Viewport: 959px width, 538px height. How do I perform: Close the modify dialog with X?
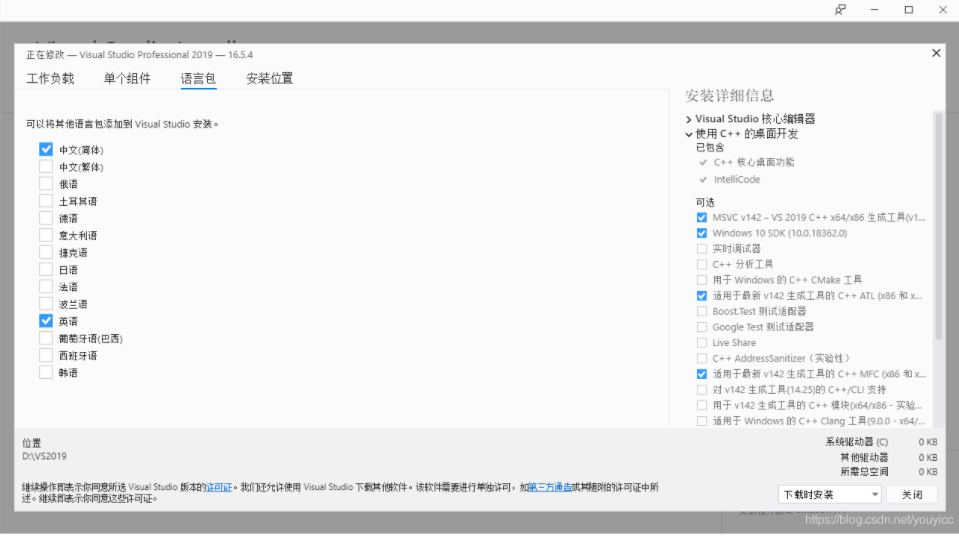coord(936,53)
